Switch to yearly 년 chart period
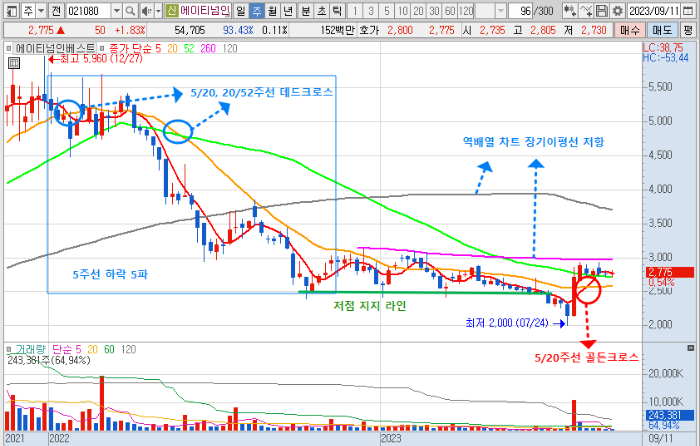700x446 pixels. tap(288, 10)
